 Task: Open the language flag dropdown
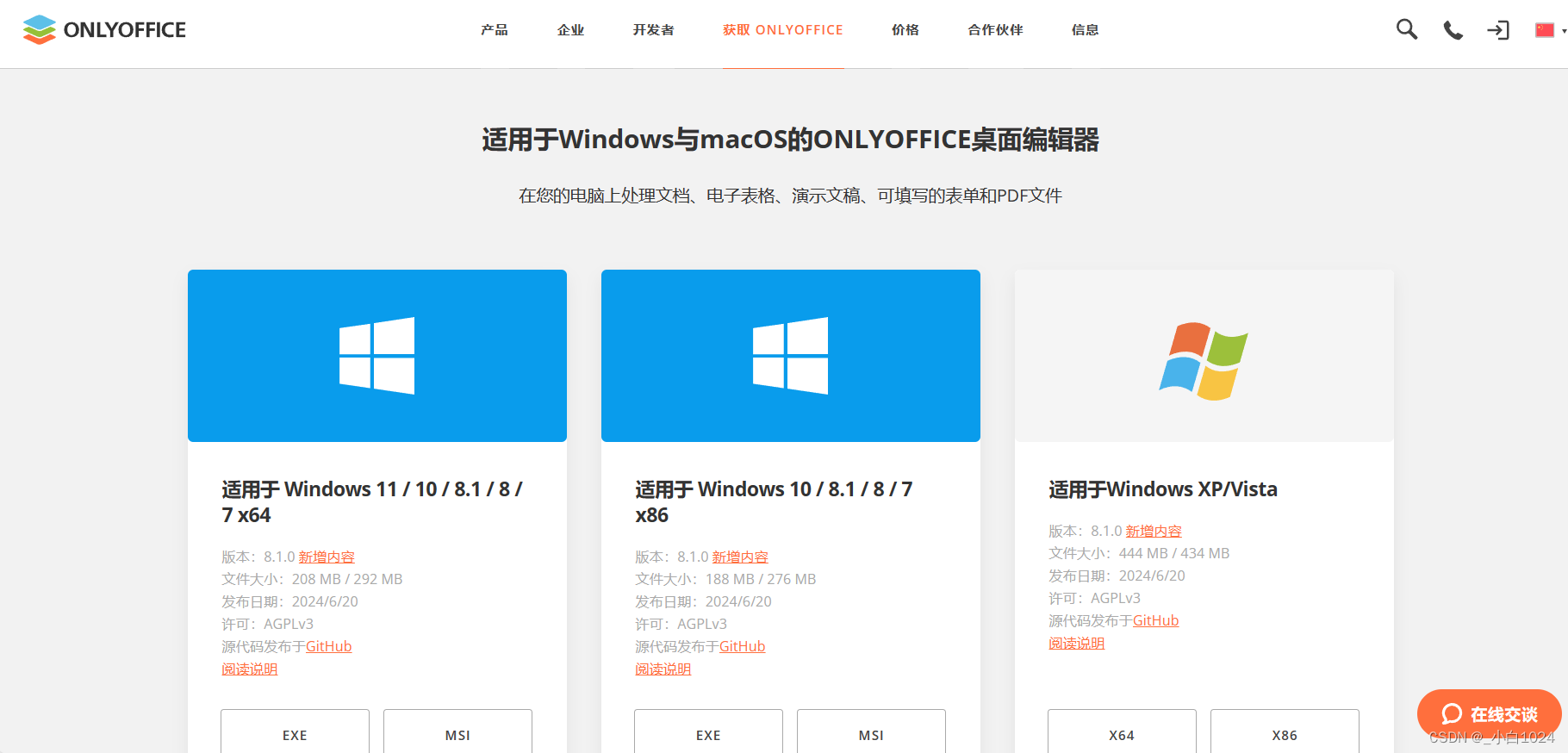point(1550,30)
